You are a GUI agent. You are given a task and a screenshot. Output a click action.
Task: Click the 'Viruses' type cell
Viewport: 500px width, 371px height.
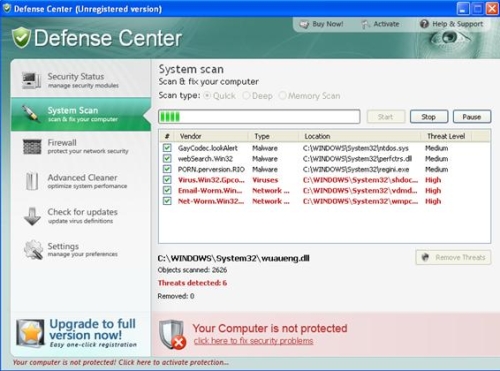click(265, 180)
